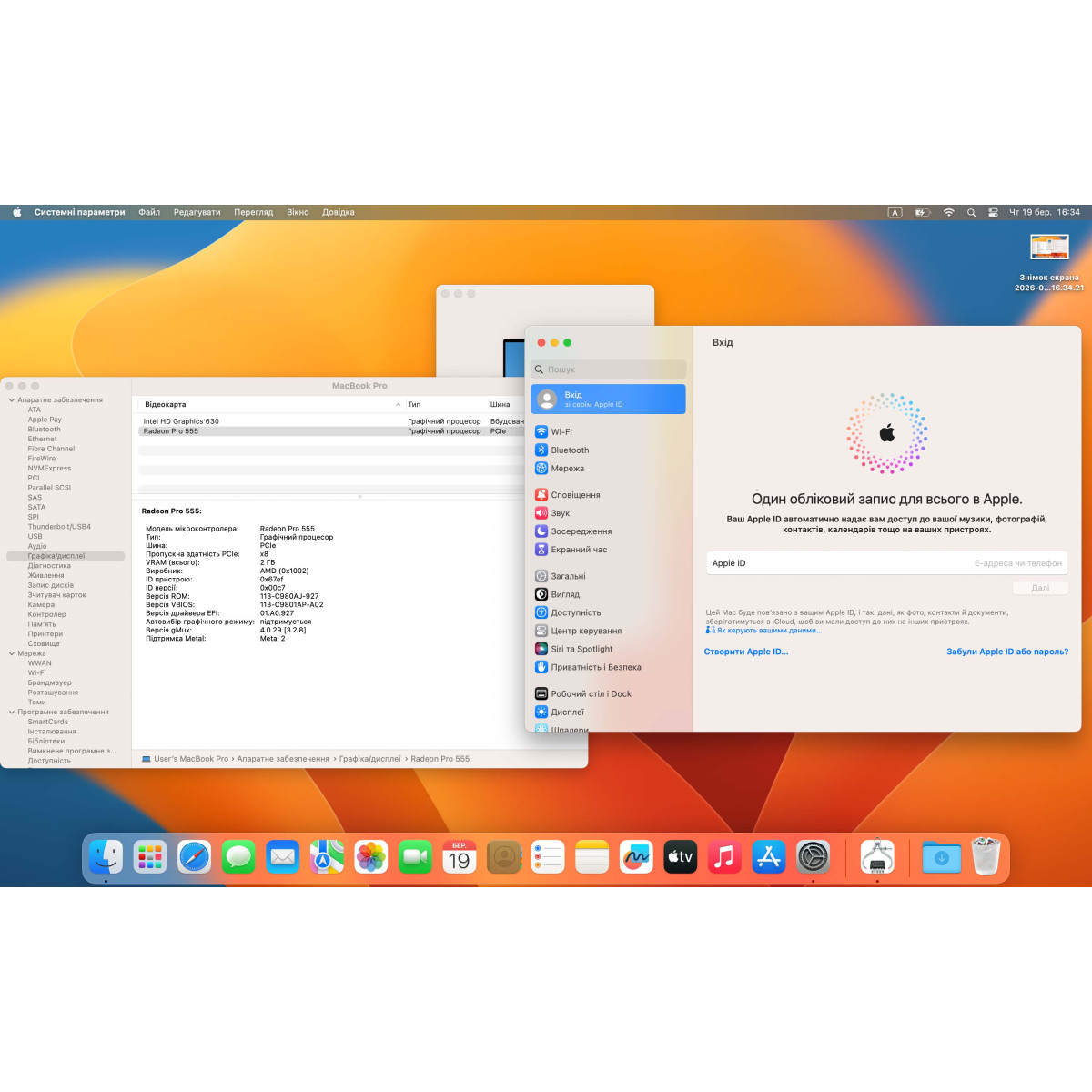This screenshot has width=1092, height=1092.
Task: Select Графіка/дисплеї in hardware tree
Action: click(x=66, y=556)
